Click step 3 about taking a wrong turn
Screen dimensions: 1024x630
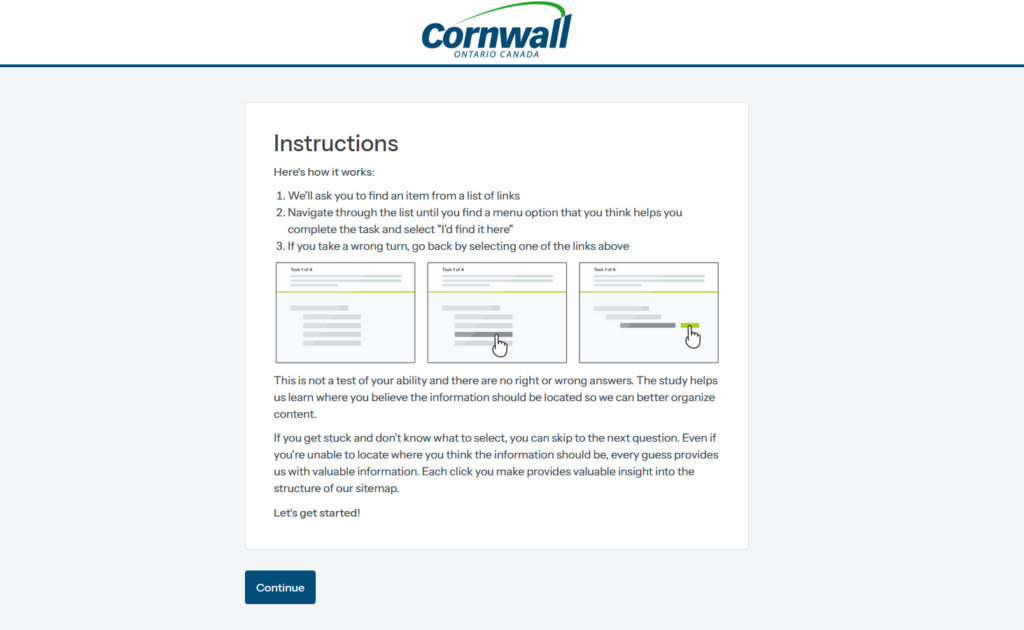[x=458, y=246]
